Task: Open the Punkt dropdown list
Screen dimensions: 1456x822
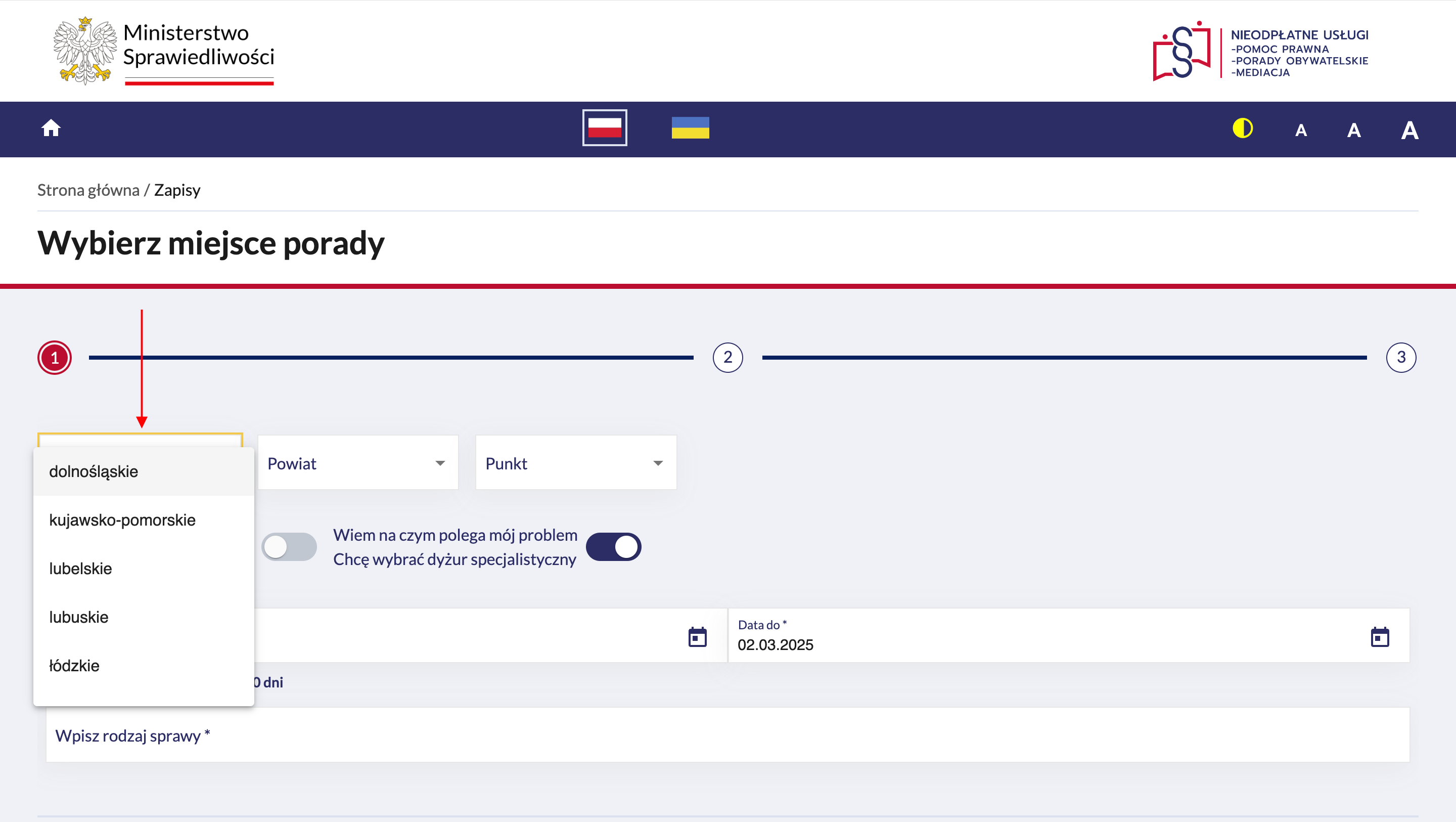Action: pos(575,463)
